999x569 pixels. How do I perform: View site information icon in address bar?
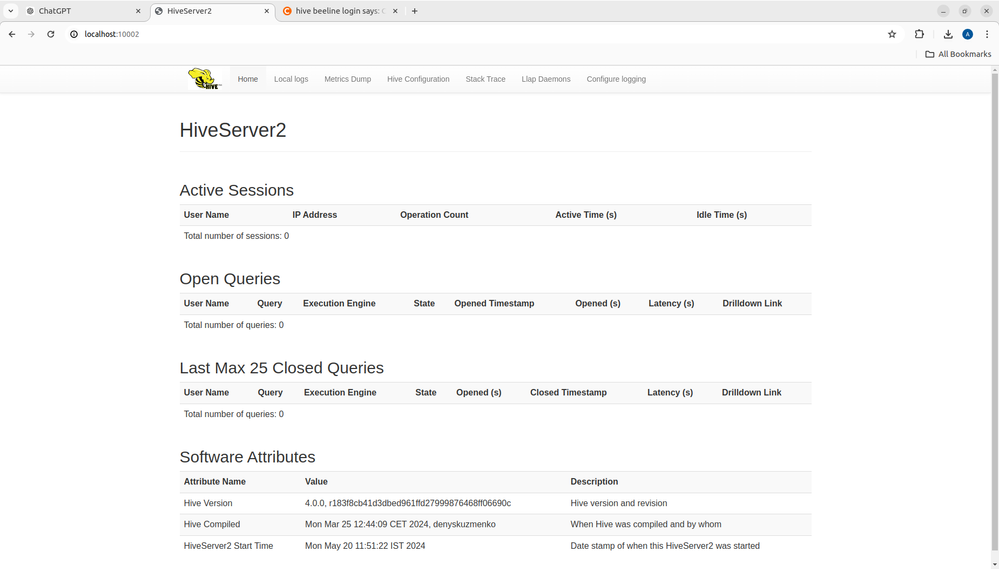(74, 34)
